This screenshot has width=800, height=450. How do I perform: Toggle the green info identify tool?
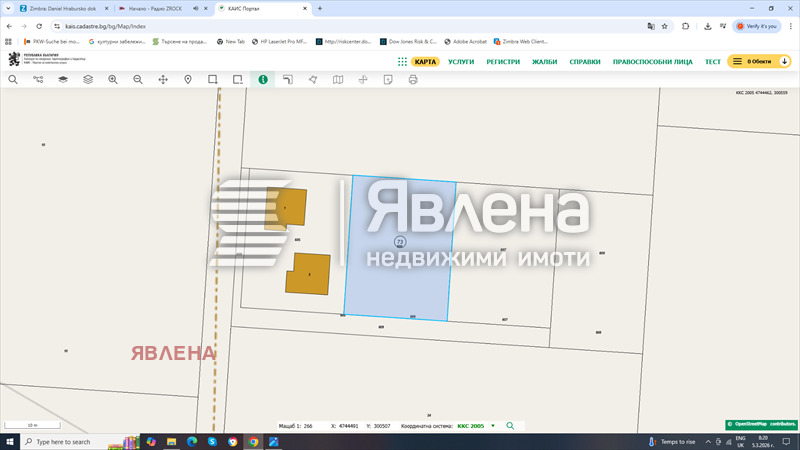coord(263,79)
